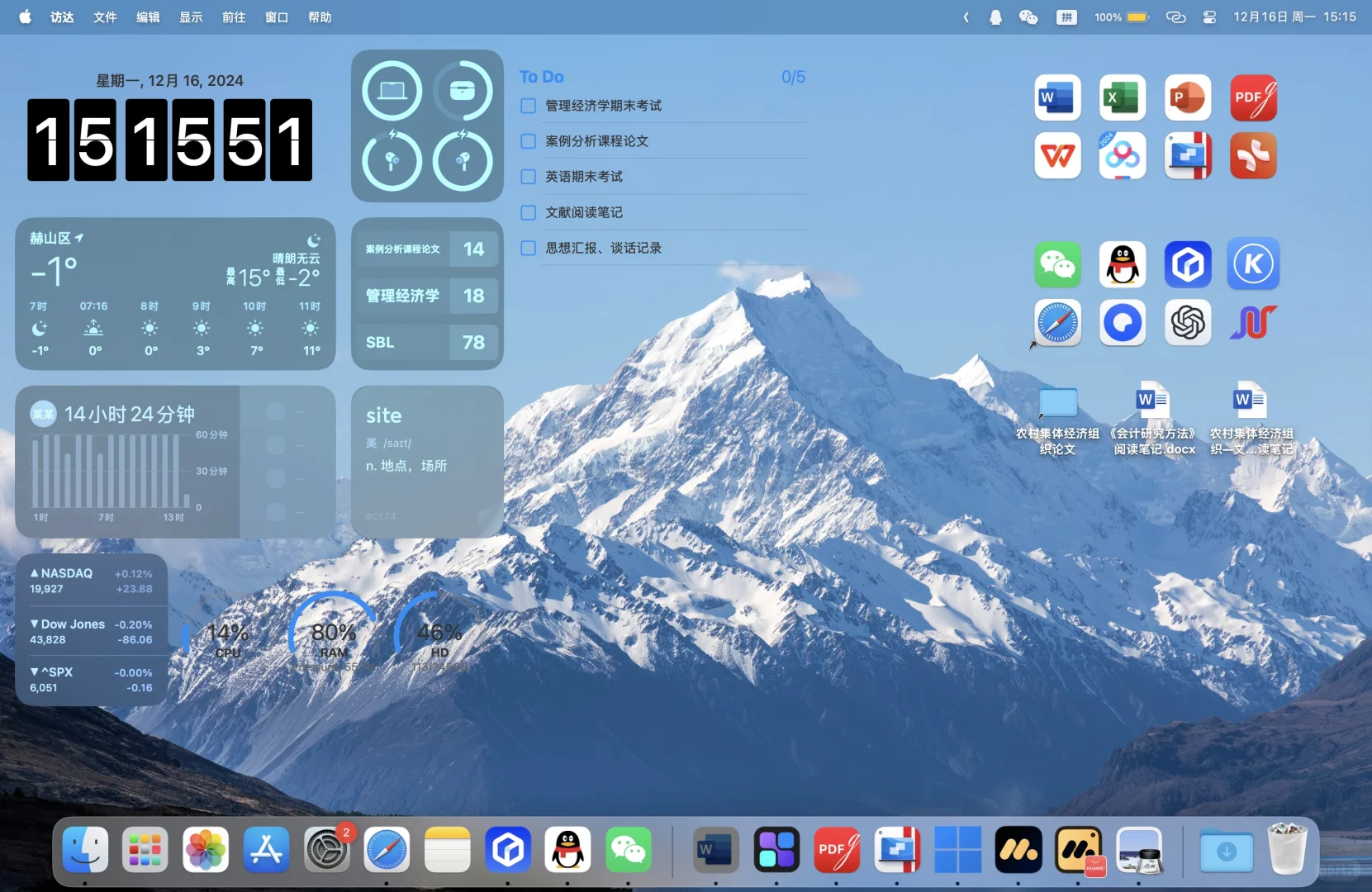1372x892 pixels.
Task: Open the flip clock widget
Action: 170,140
